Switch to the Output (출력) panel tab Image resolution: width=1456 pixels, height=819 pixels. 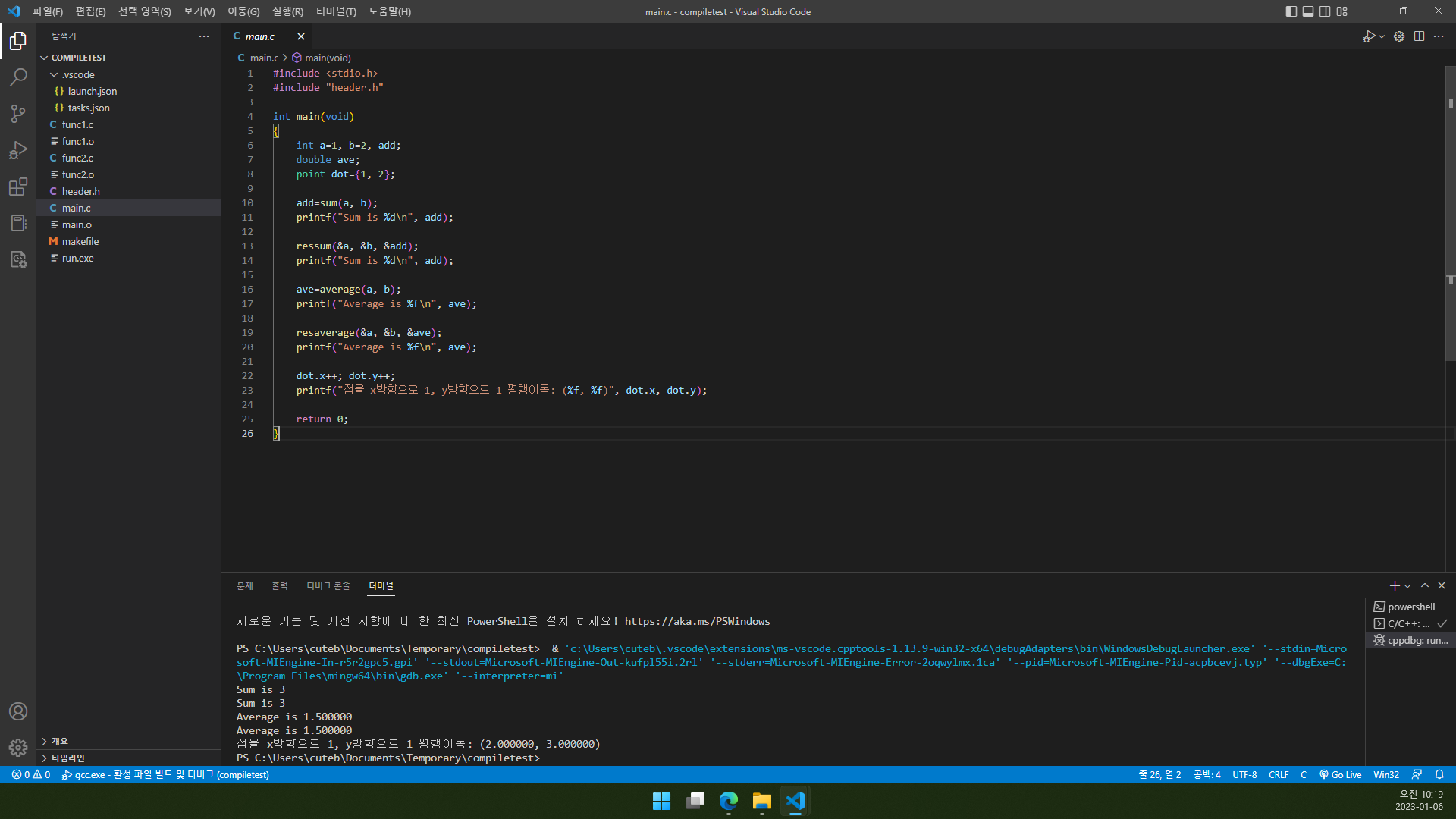pyautogui.click(x=280, y=586)
